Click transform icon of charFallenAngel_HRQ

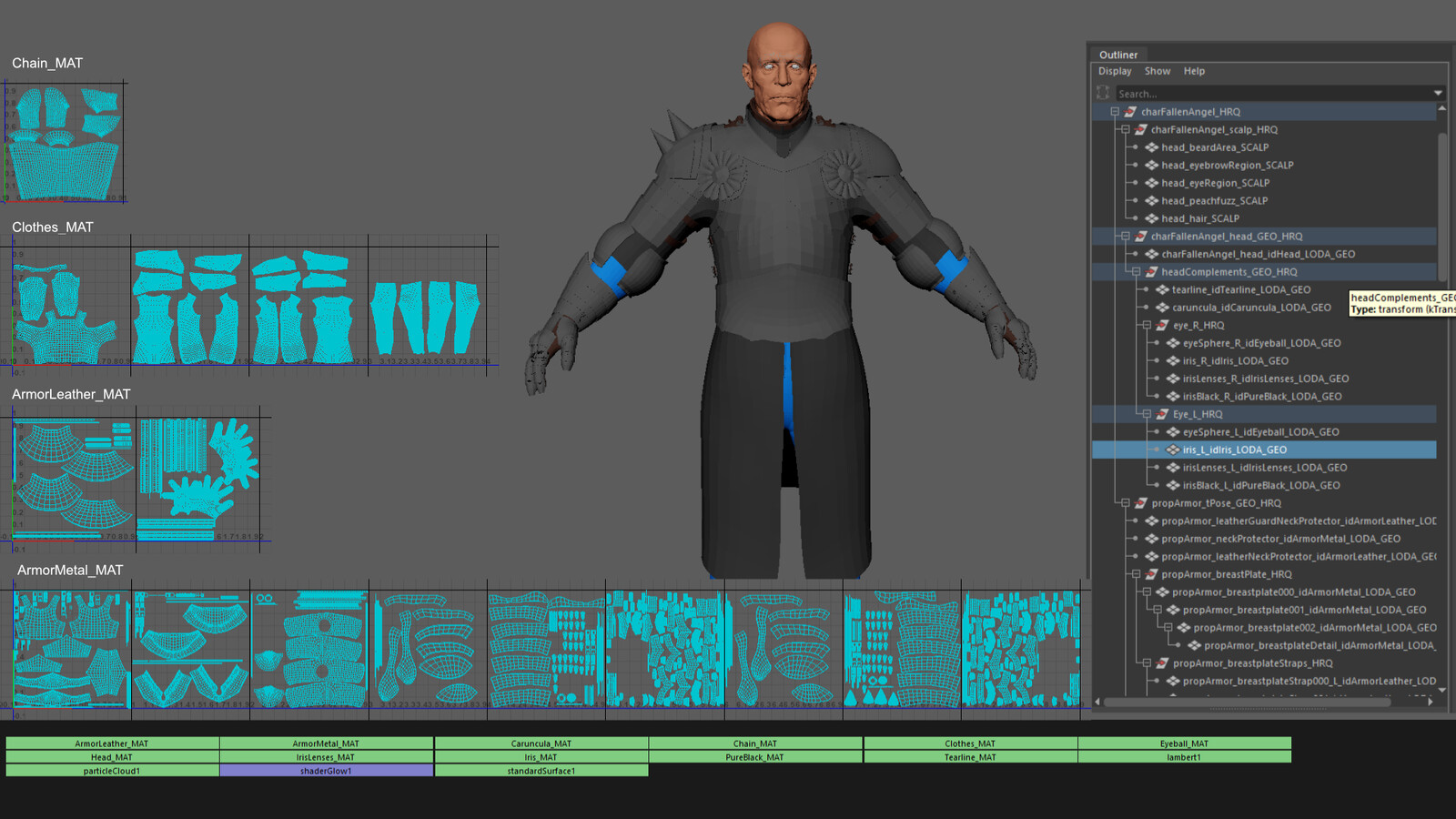click(x=1130, y=112)
